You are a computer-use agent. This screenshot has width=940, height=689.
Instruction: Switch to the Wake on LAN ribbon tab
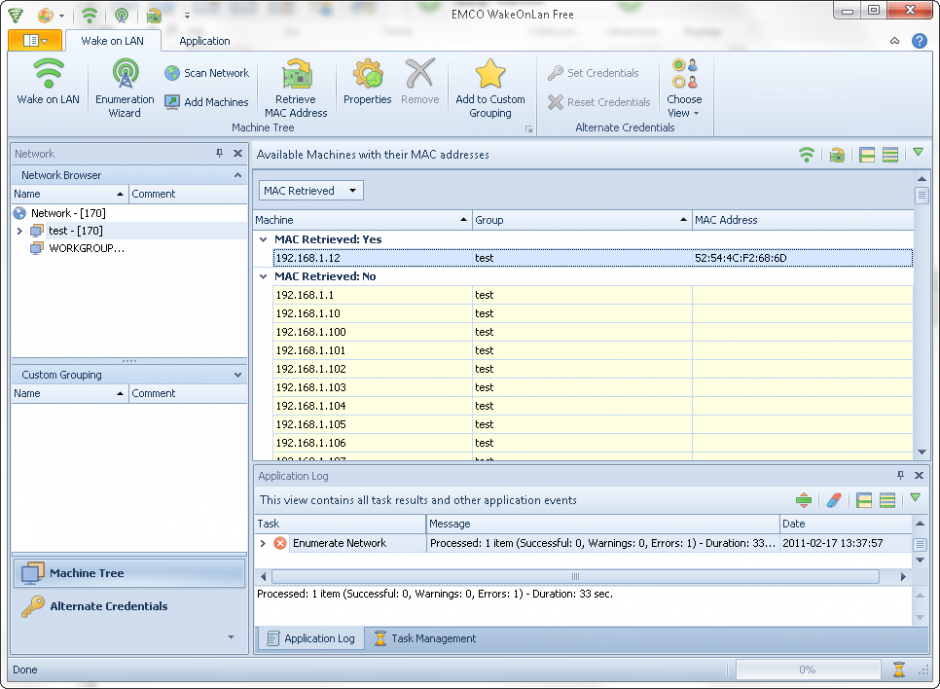pyautogui.click(x=113, y=41)
